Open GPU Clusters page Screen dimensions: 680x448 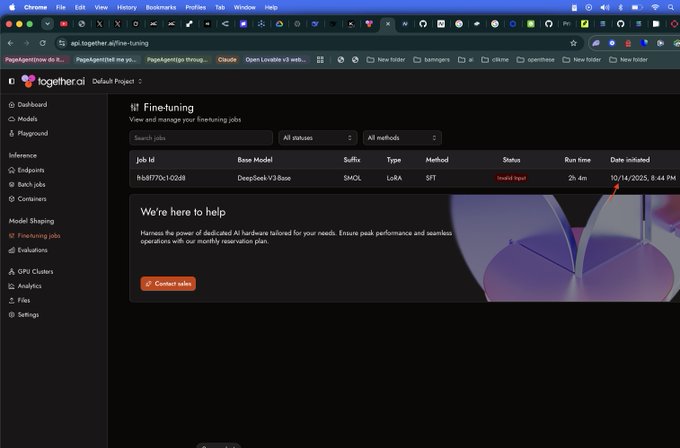pos(31,271)
